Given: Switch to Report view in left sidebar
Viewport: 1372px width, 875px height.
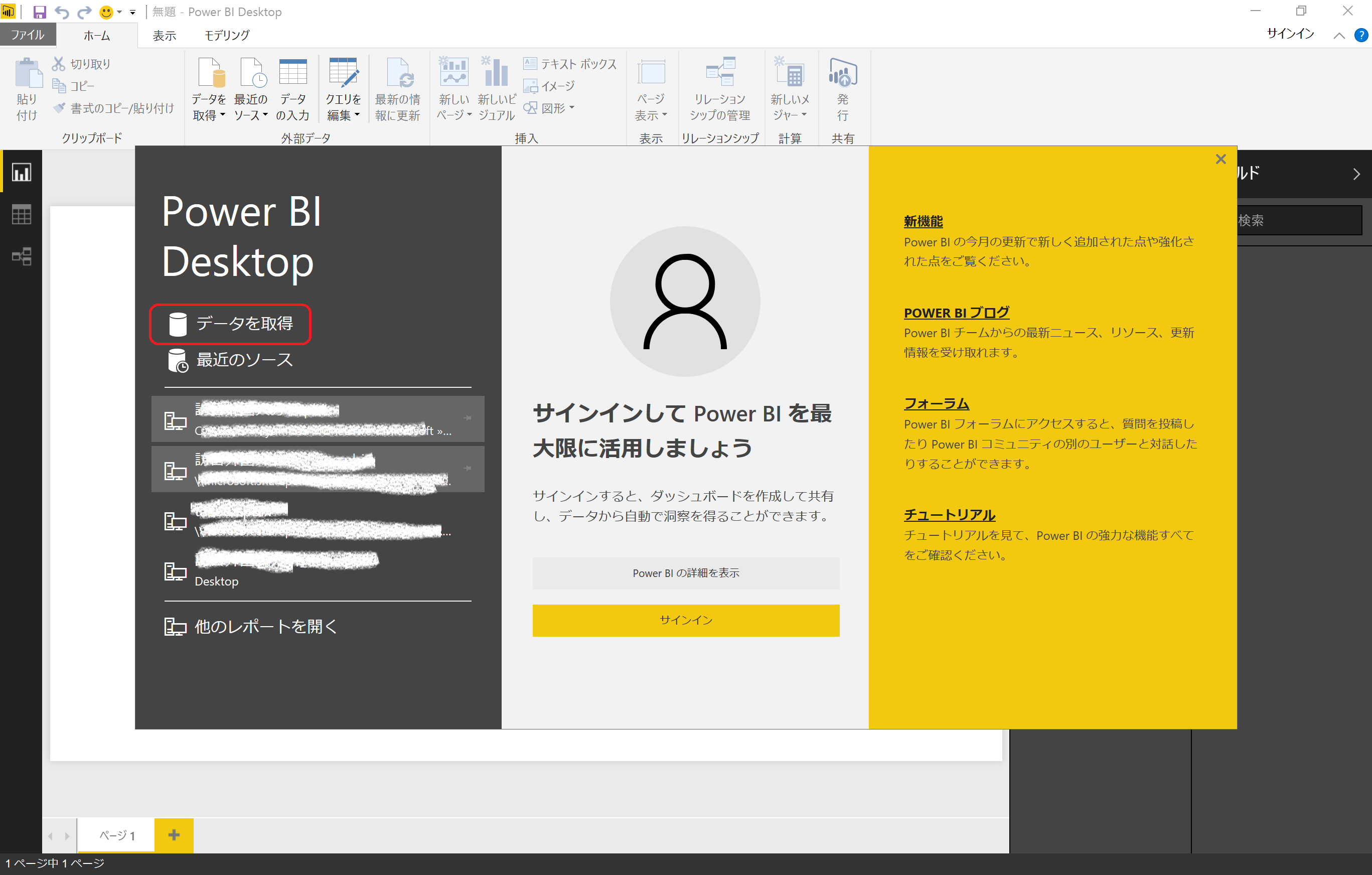Looking at the screenshot, I should [22, 172].
